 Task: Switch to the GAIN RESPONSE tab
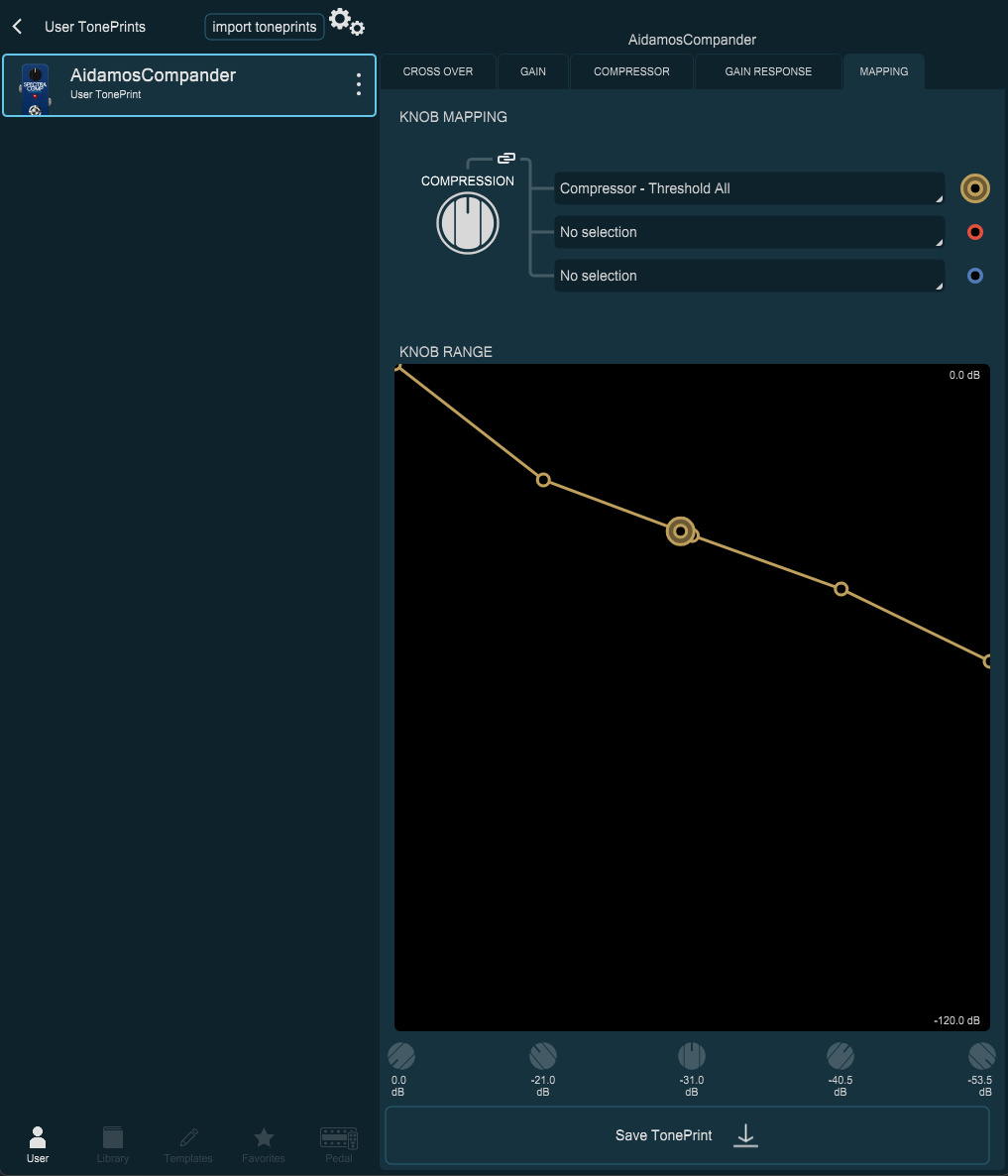tap(768, 71)
